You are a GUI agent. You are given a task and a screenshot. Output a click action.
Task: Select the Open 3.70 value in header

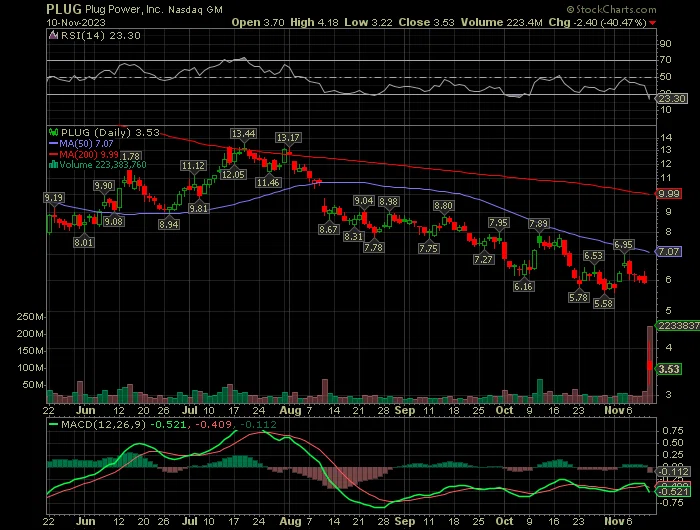[258, 22]
